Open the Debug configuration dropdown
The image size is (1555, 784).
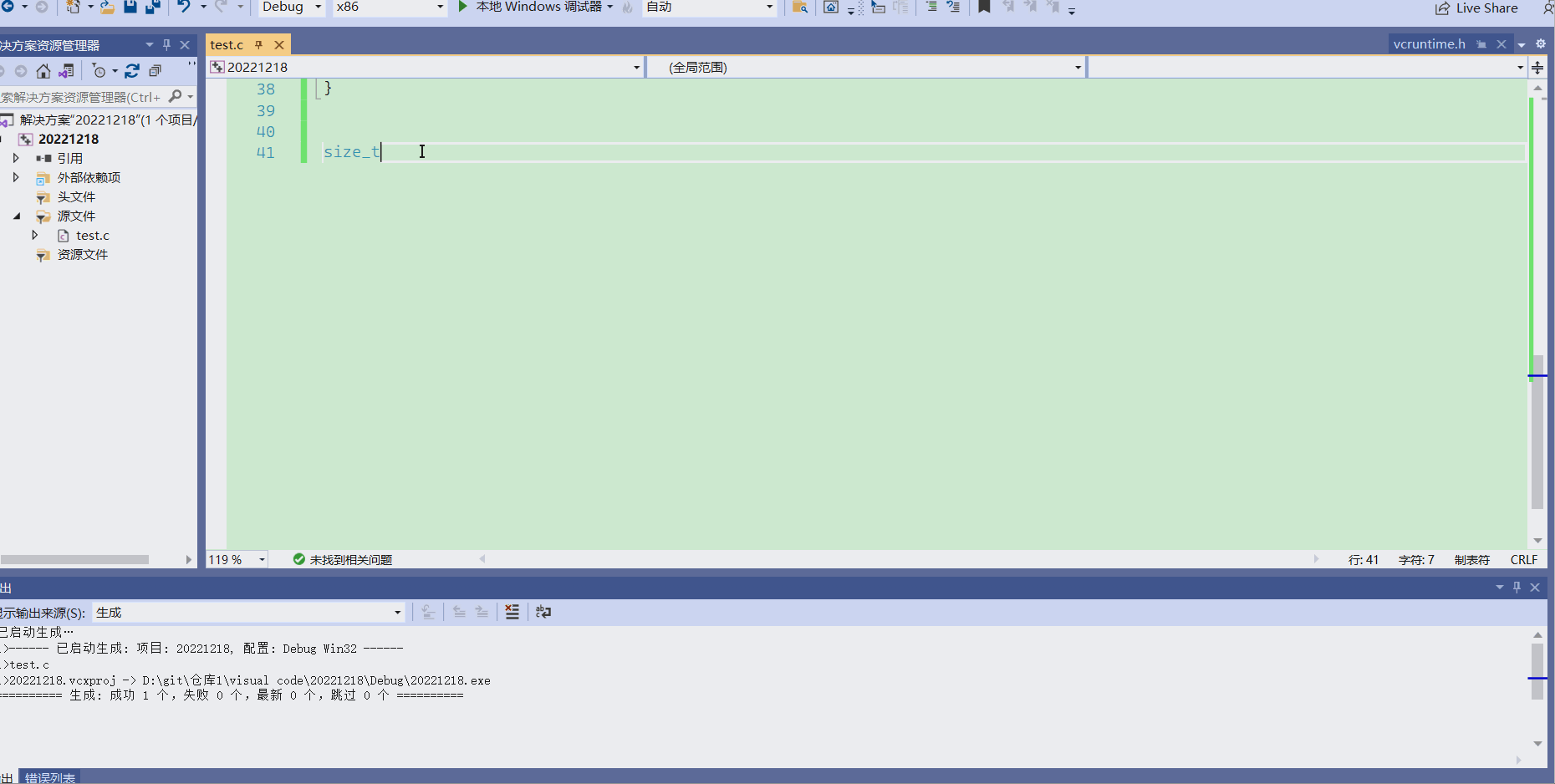(x=292, y=8)
